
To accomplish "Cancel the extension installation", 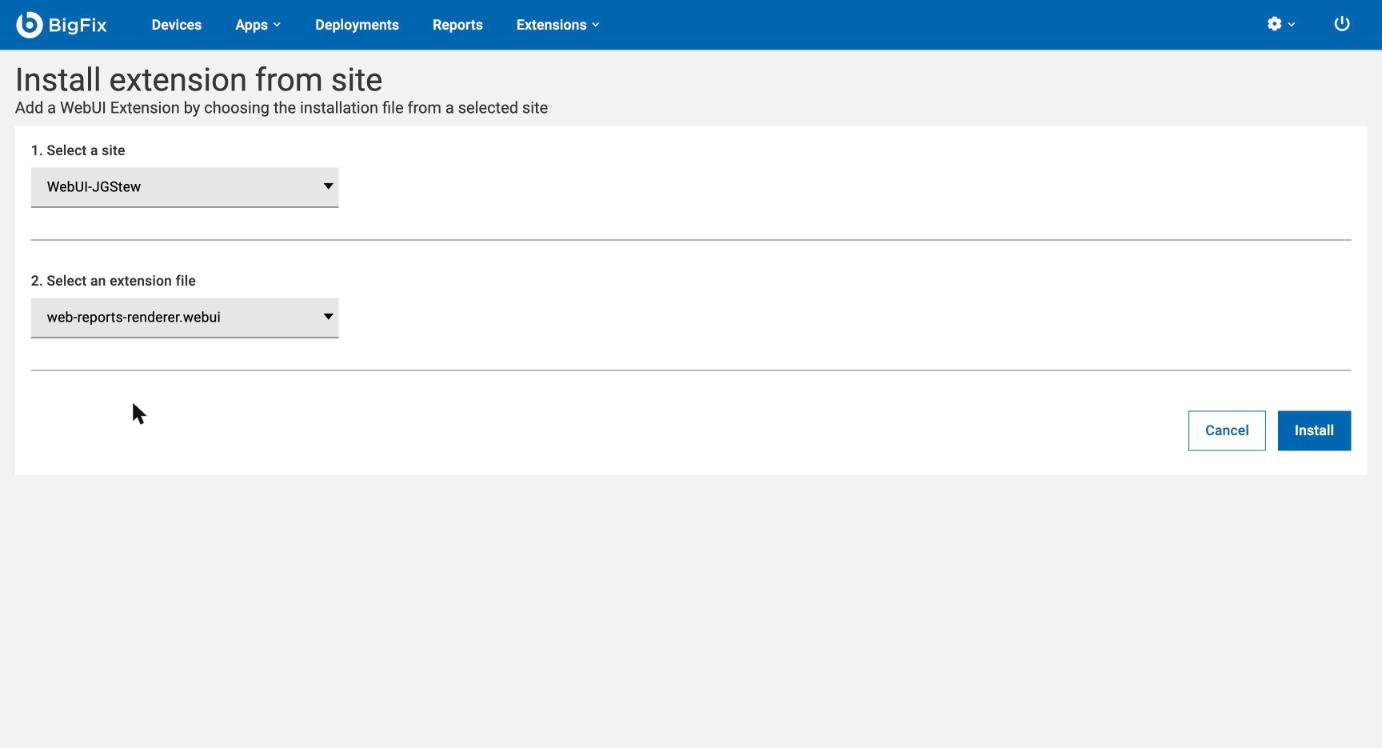I will (1227, 431).
